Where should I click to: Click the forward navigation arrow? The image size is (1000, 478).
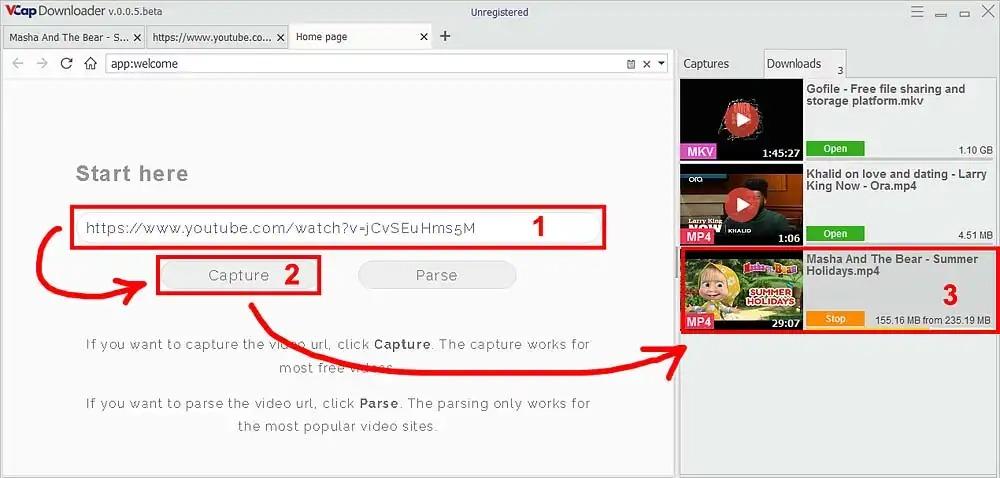click(42, 63)
